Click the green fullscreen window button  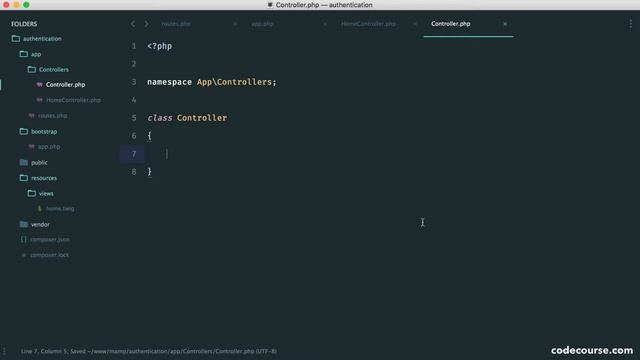point(26,5)
